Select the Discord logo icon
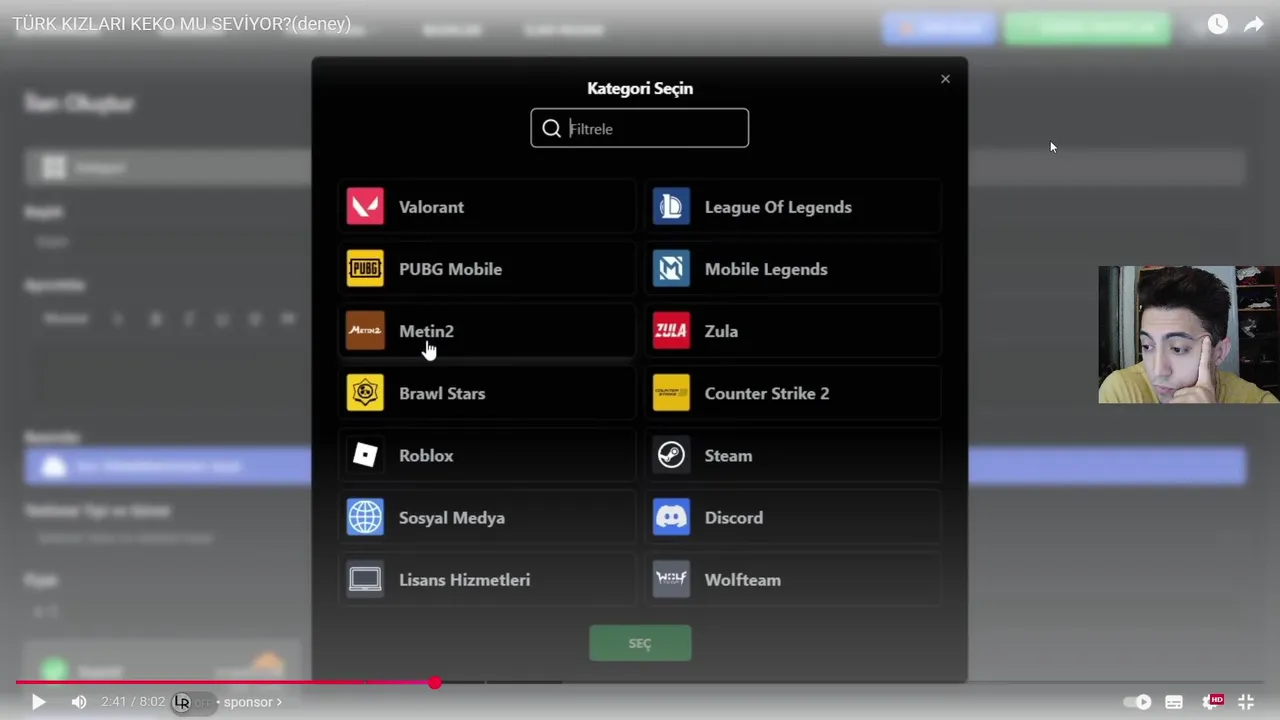Image resolution: width=1280 pixels, height=720 pixels. click(671, 517)
